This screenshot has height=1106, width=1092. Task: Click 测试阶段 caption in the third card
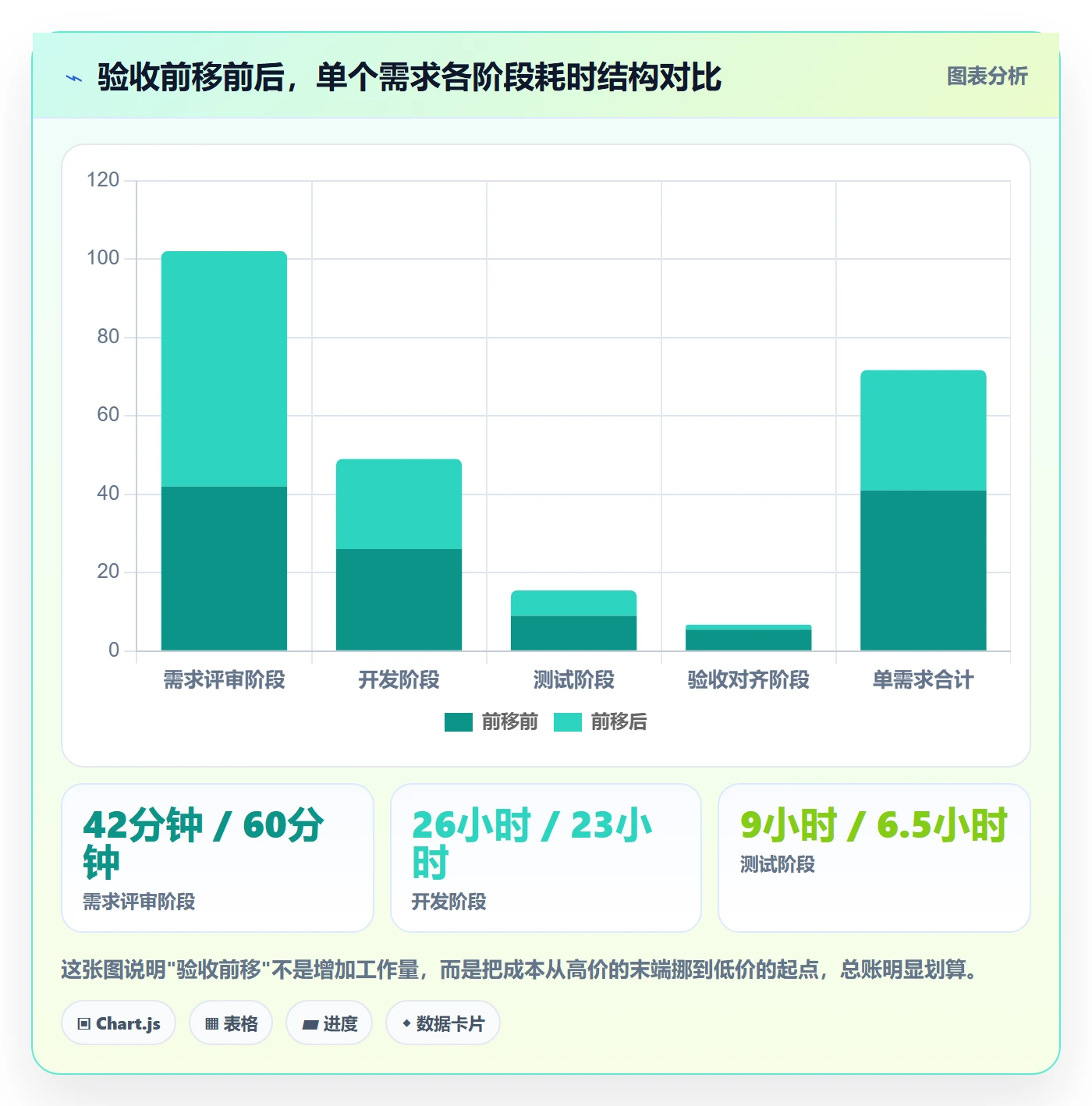777,864
